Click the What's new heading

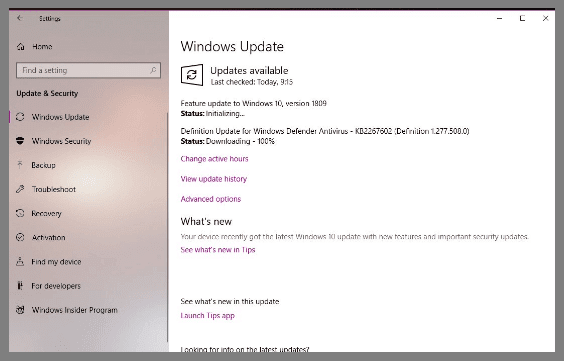(x=206, y=221)
